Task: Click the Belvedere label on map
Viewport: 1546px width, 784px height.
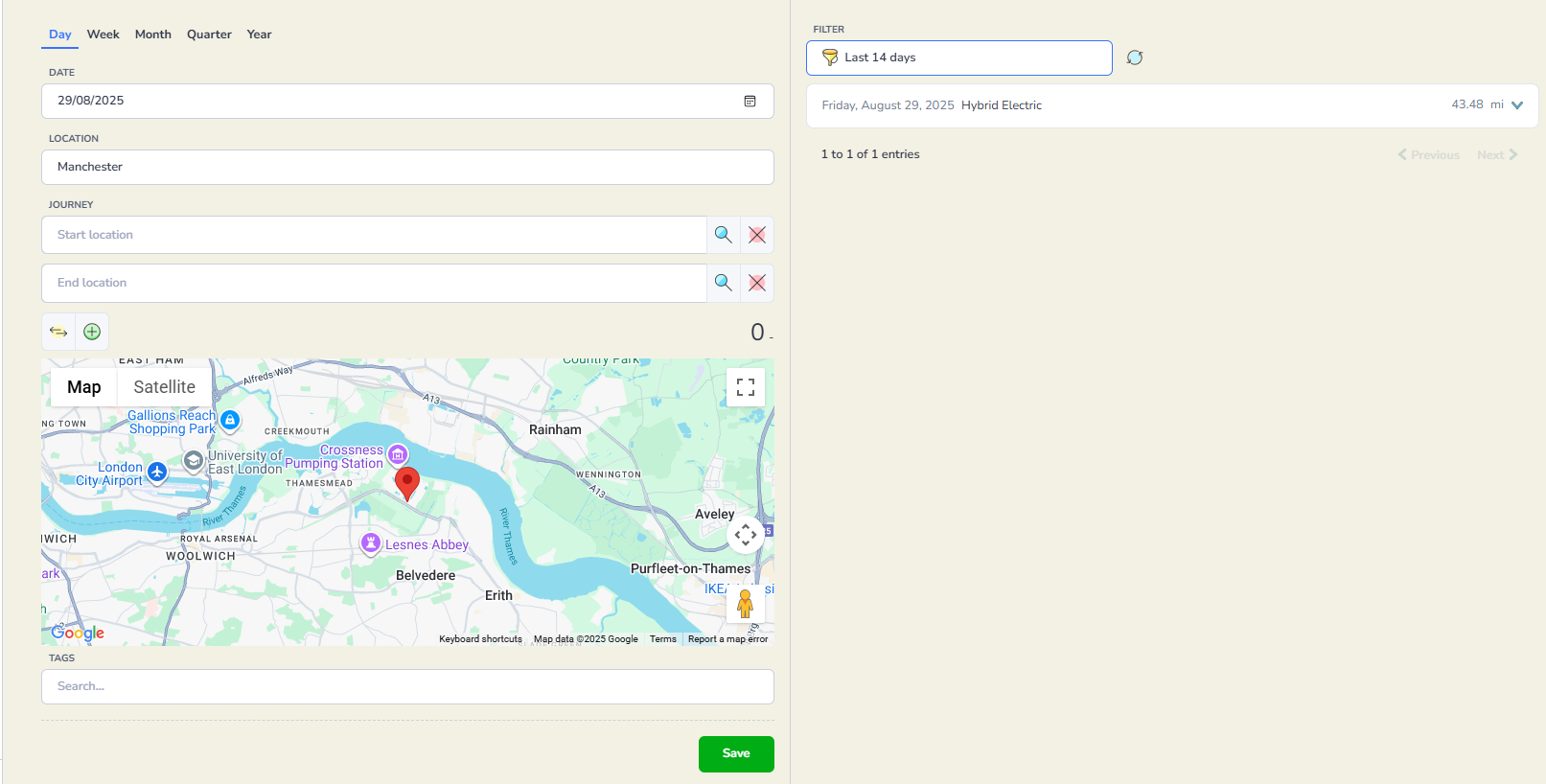Action: click(426, 576)
